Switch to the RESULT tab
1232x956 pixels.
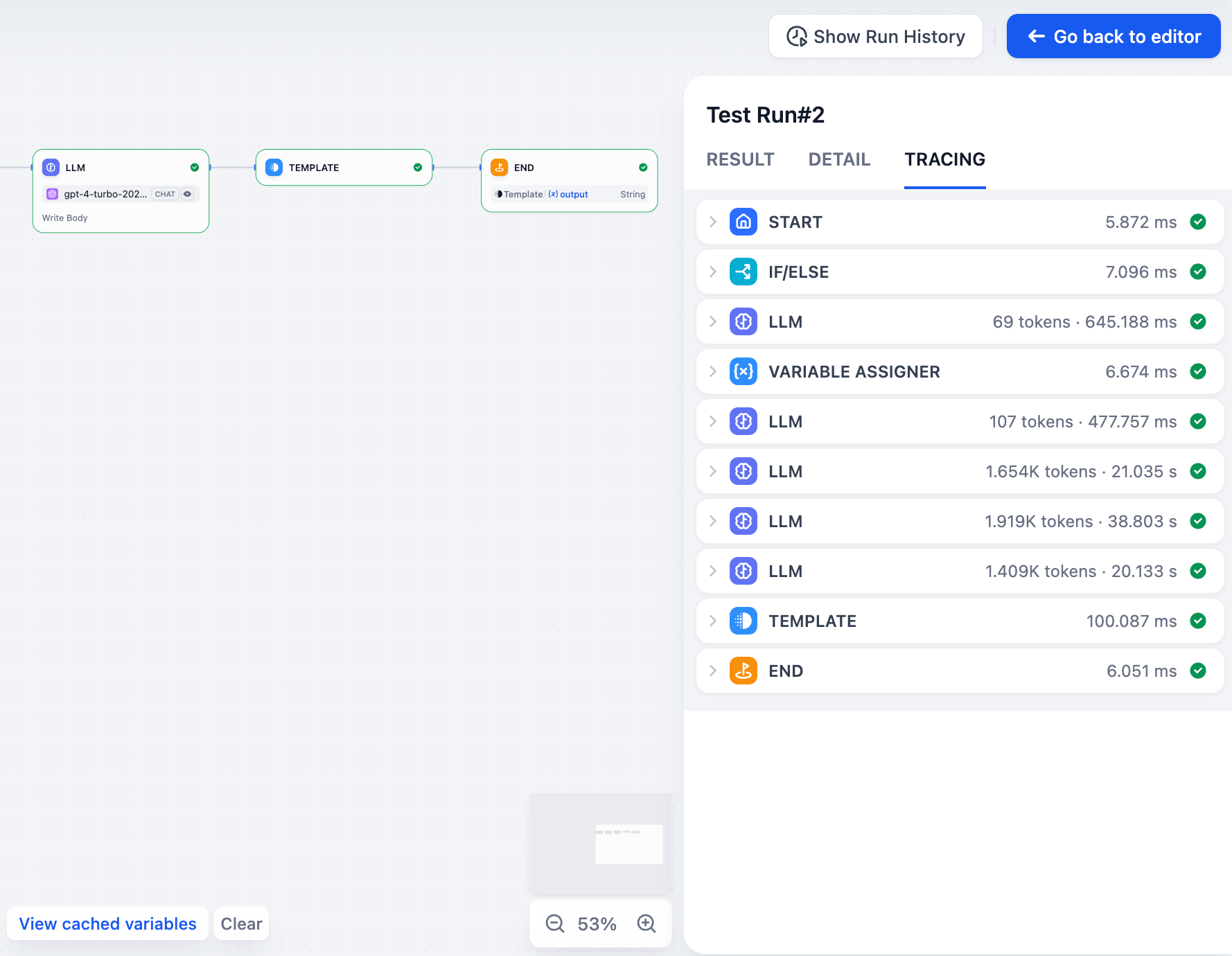click(x=740, y=159)
